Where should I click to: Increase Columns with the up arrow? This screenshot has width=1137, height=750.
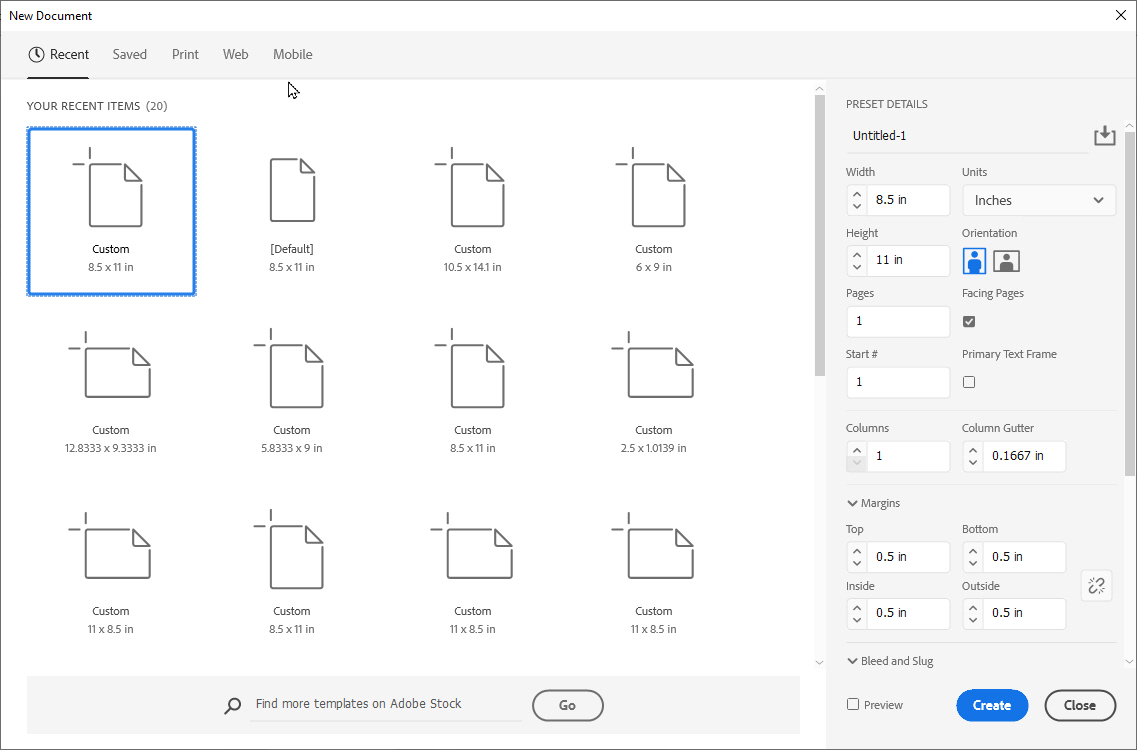tap(857, 450)
